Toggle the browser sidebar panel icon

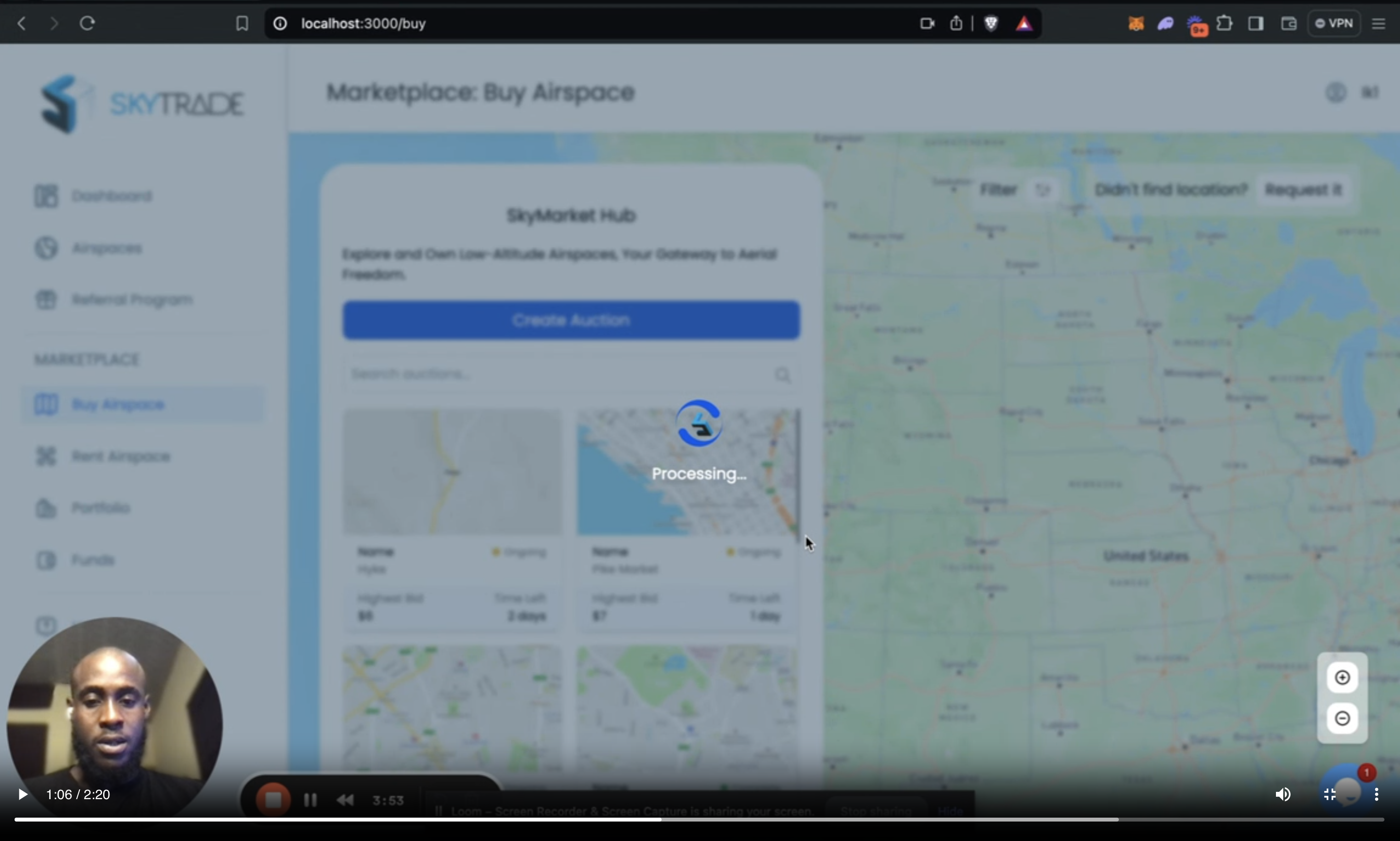coord(1256,23)
